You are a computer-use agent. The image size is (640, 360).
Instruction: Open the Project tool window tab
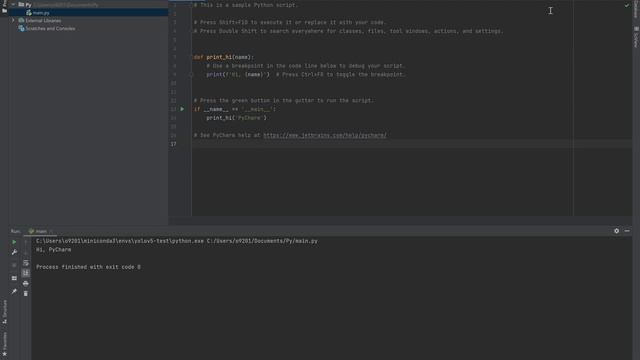(4, 7)
